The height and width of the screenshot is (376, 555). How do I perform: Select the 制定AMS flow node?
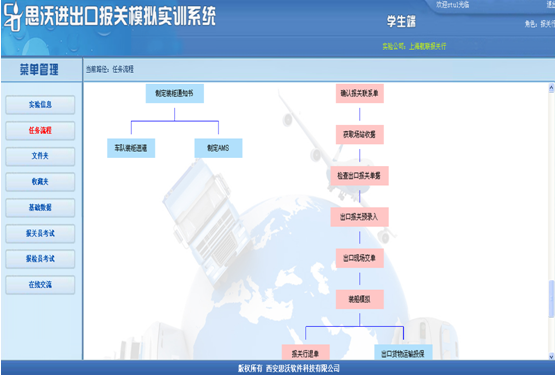(x=218, y=148)
